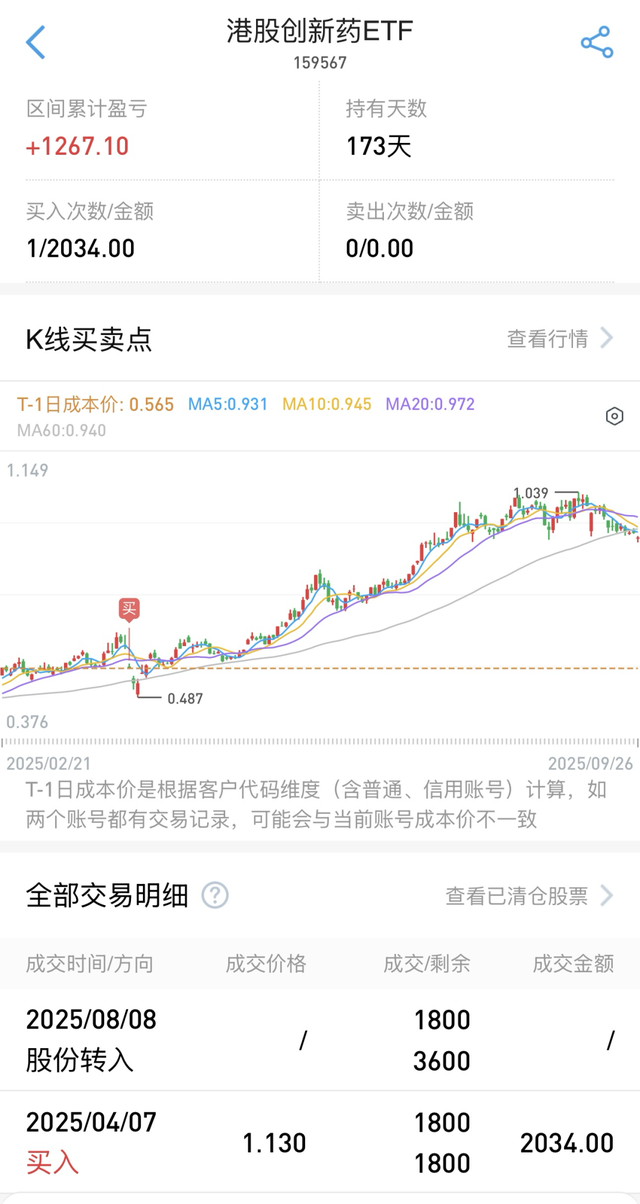640x1204 pixels.
Task: Tap the 成交金额 column header
Action: 572,964
